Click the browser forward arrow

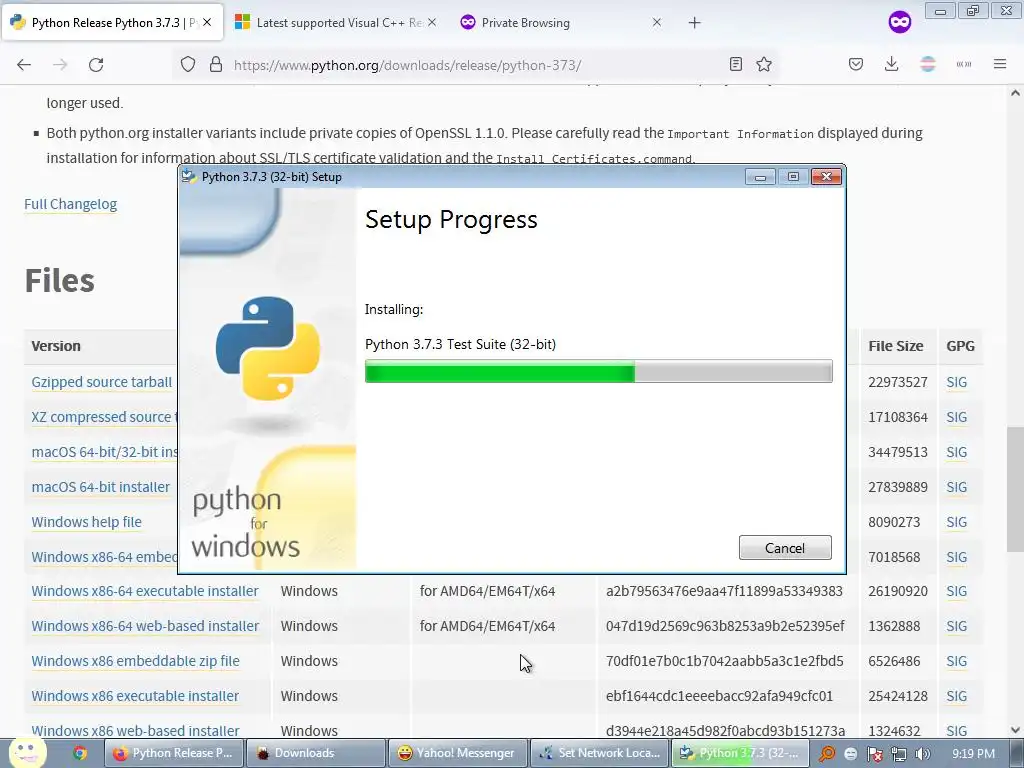point(60,65)
